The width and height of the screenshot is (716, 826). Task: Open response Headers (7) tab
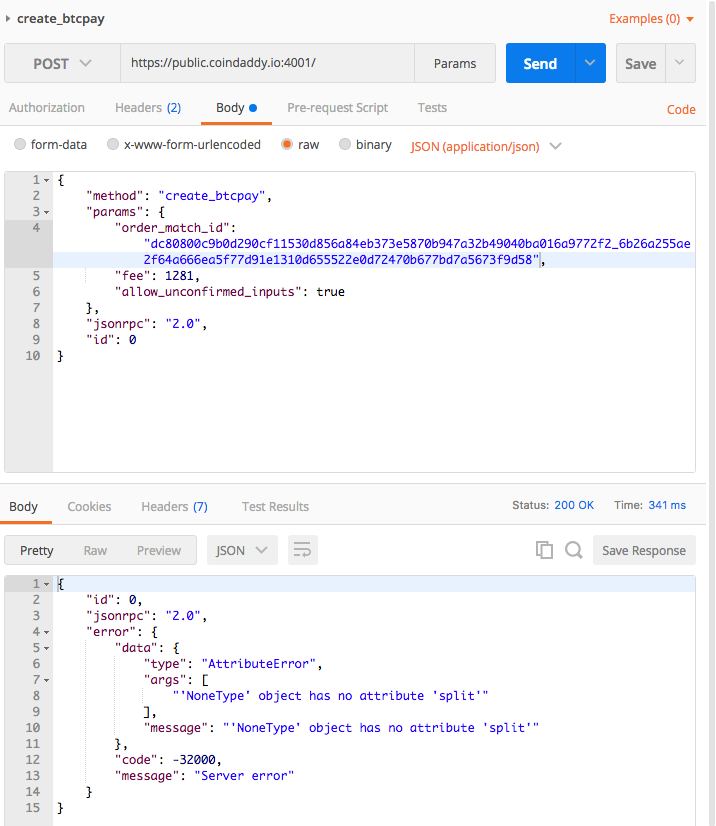(174, 506)
